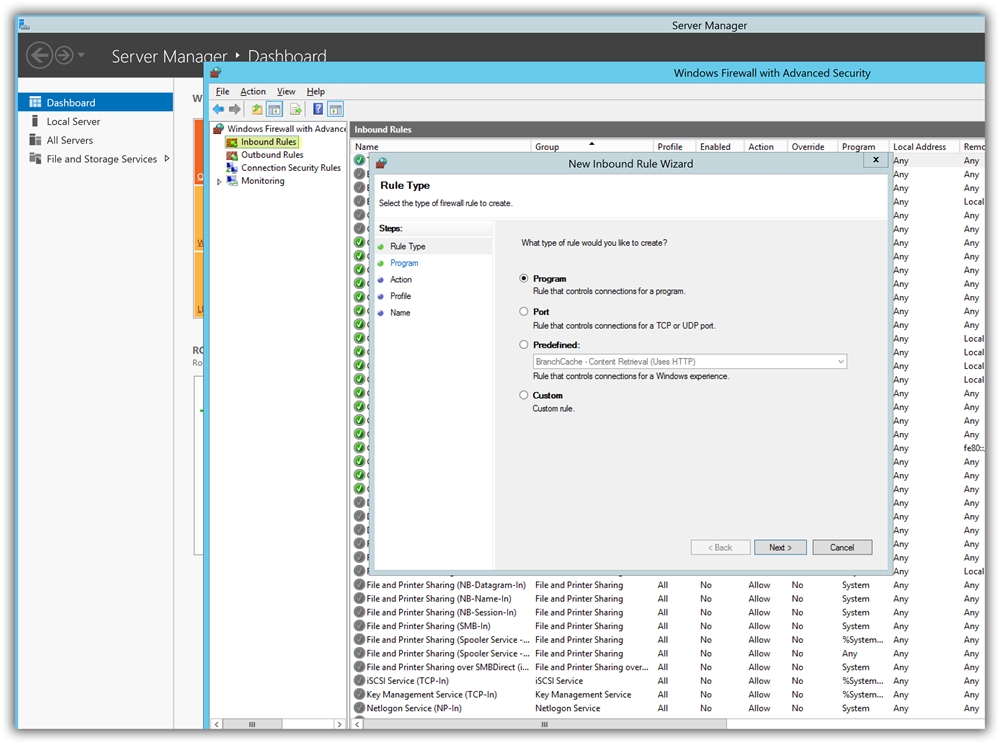Select the Dashboard icon in Server Manager sidebar
Screen dimensions: 1000x744
[x=35, y=102]
